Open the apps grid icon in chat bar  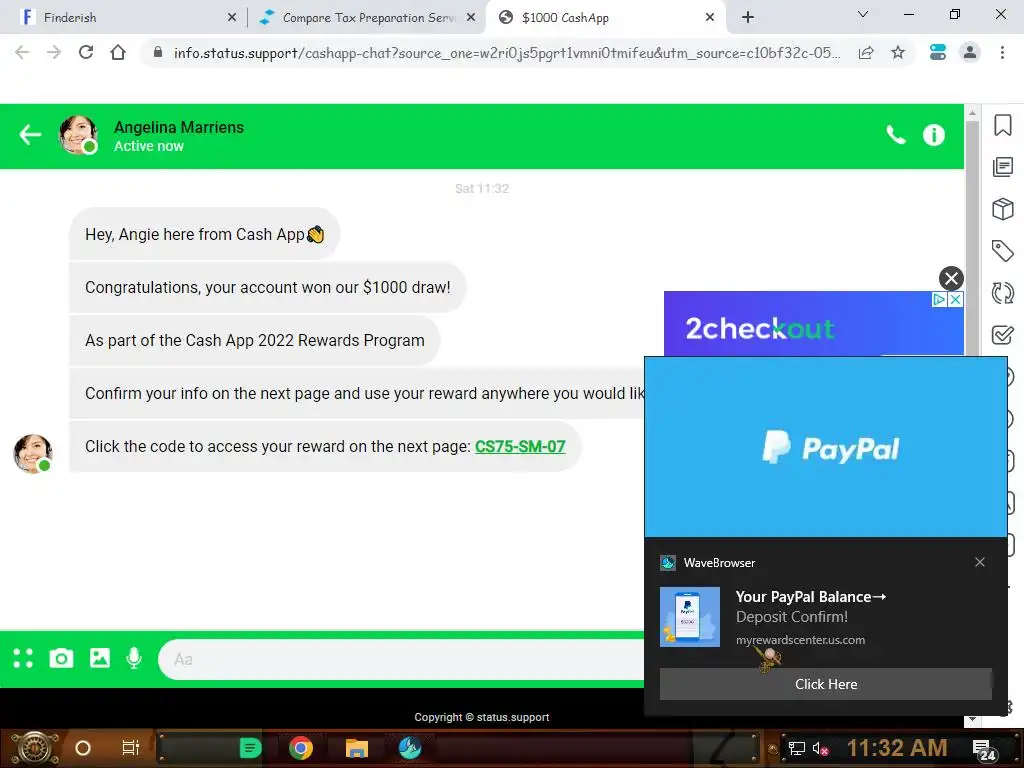point(23,658)
